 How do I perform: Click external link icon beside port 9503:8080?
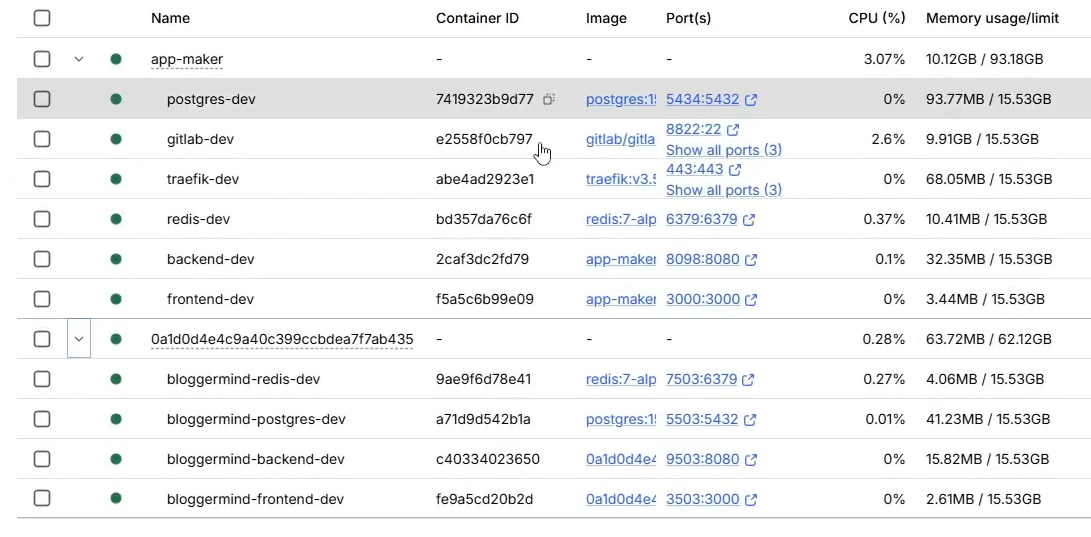coord(749,459)
